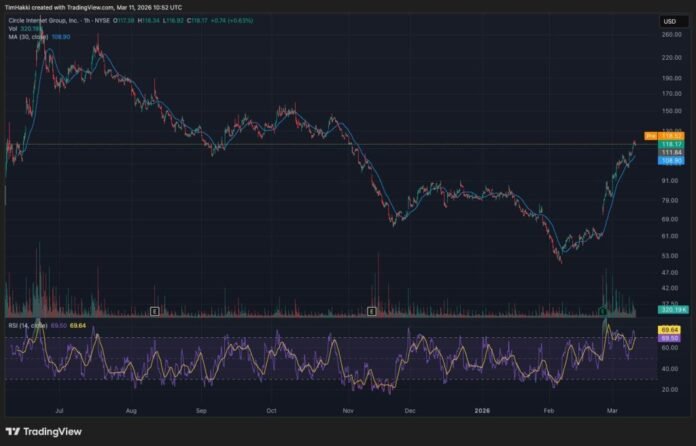Viewport: 696px width, 446px height.
Task: Click the orange 'Pre' pre-market price tag
Action: 648,135
